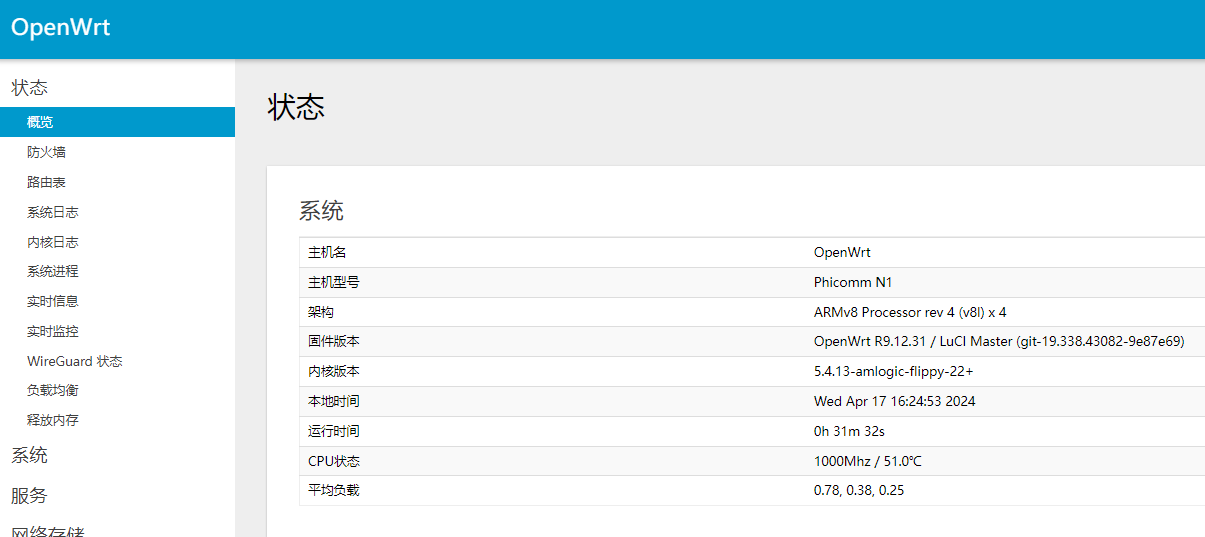Click the ARMv8 Processor architecture value
The image size is (1205, 537).
[x=910, y=312]
